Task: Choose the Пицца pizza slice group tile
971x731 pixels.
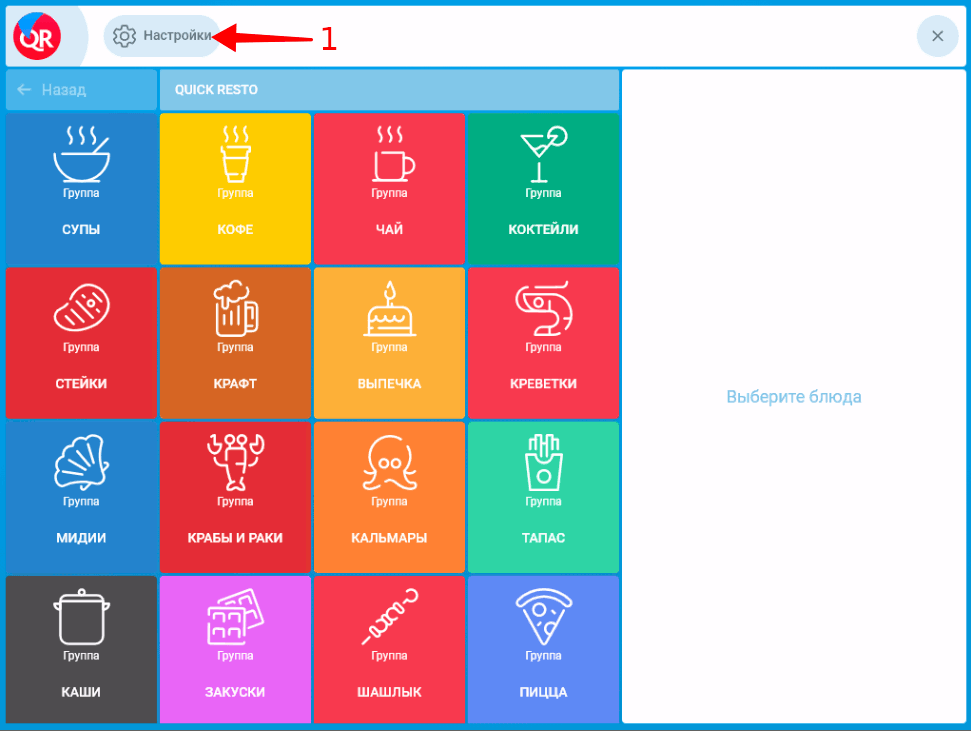Action: [544, 649]
